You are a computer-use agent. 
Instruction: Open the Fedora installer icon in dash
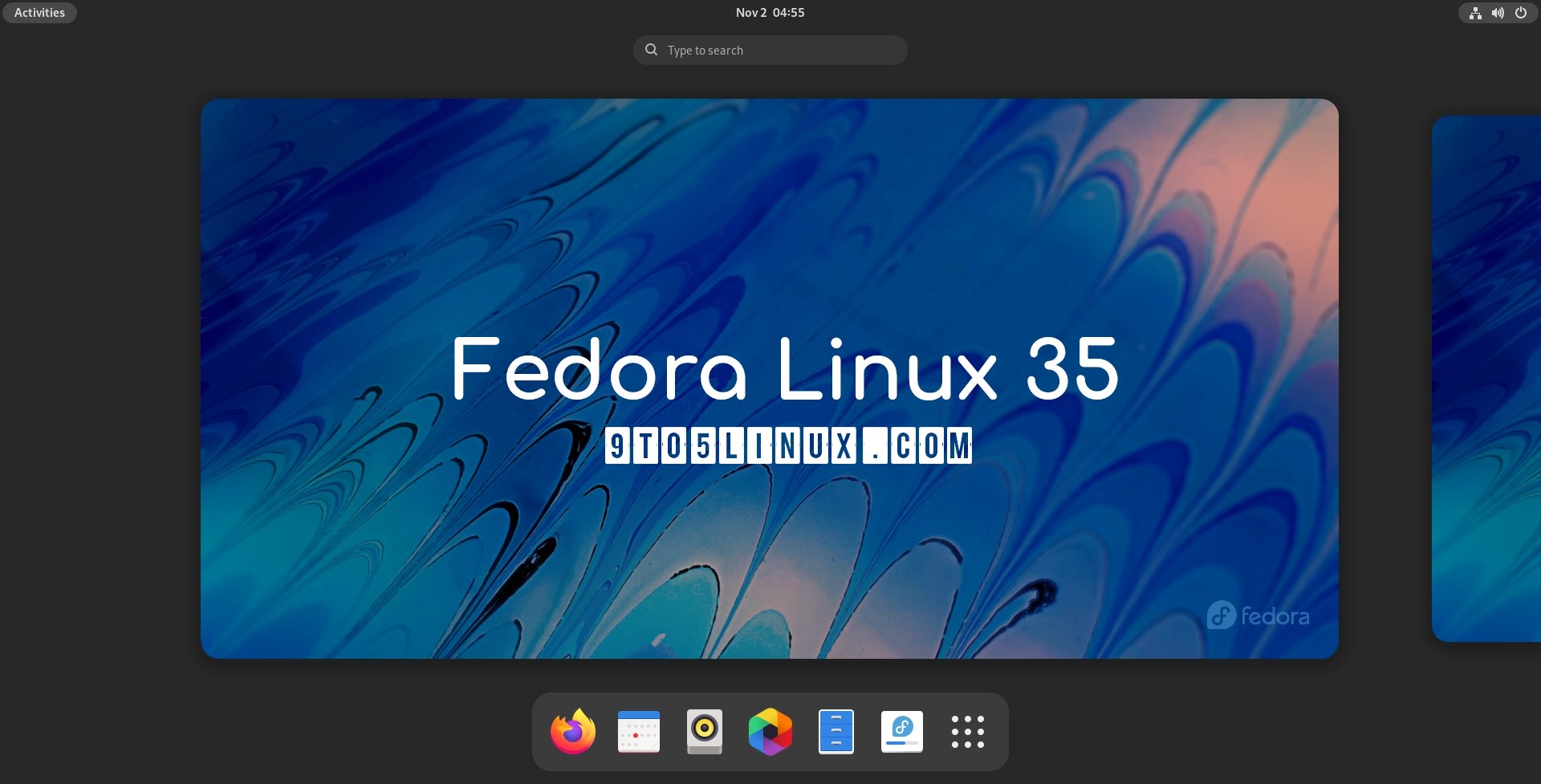[902, 732]
